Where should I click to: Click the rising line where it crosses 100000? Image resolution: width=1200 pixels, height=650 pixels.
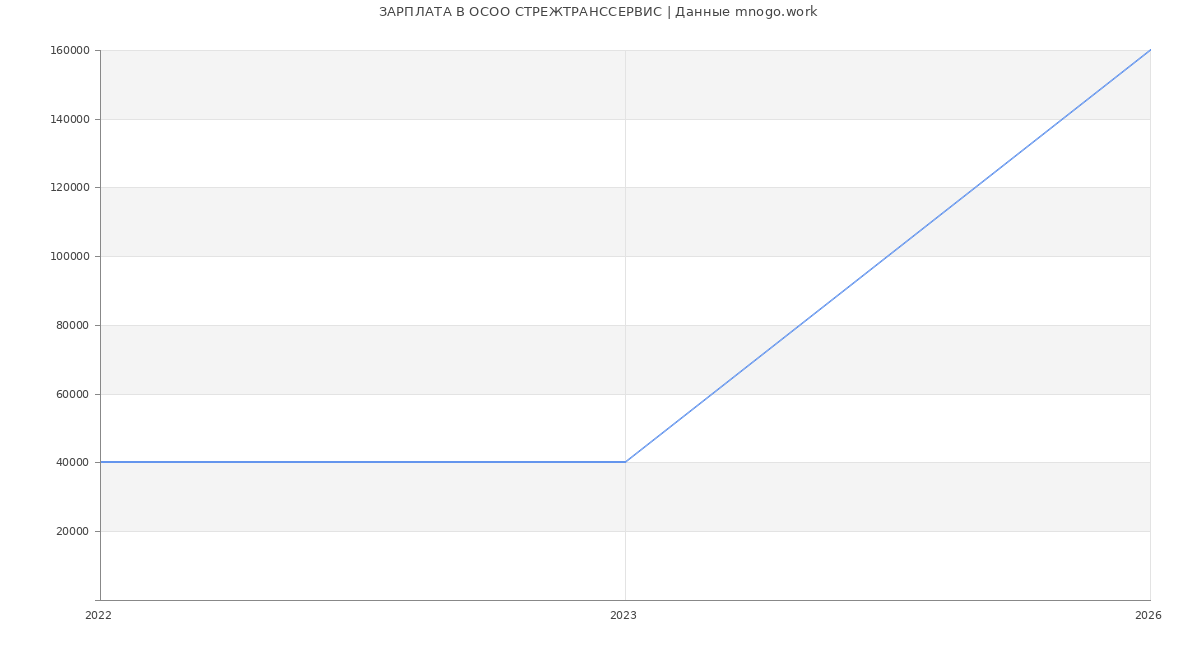(x=888, y=256)
